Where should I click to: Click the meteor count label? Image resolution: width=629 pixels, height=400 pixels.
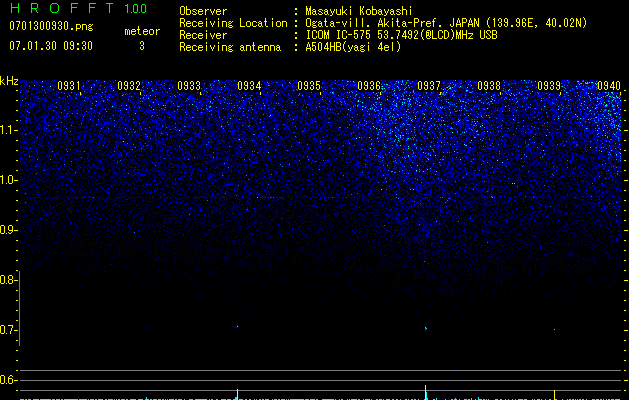coord(142,31)
